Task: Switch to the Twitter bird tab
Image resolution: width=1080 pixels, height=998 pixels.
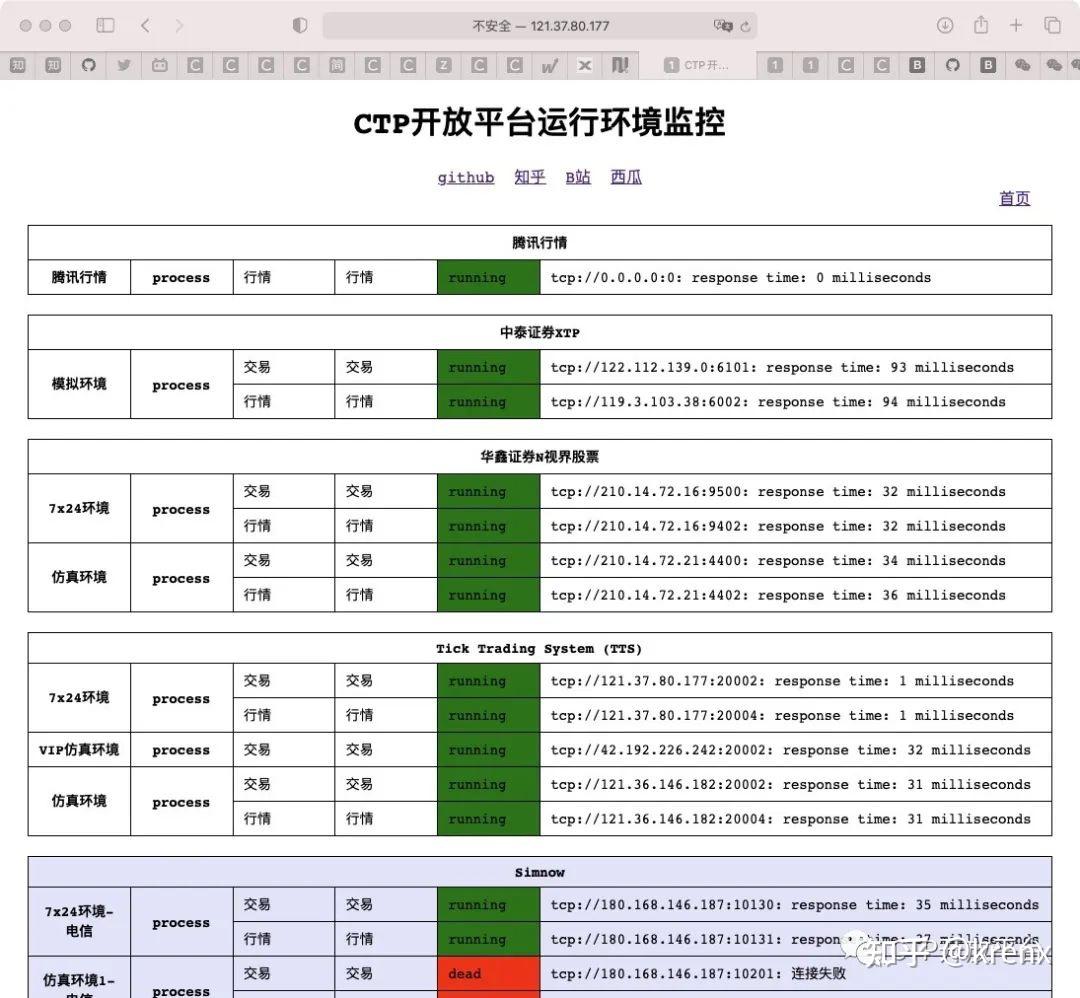Action: click(124, 65)
